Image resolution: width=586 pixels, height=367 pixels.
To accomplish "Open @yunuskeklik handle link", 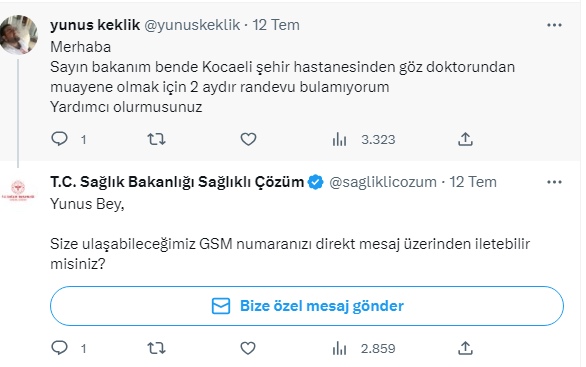I will [x=192, y=25].
